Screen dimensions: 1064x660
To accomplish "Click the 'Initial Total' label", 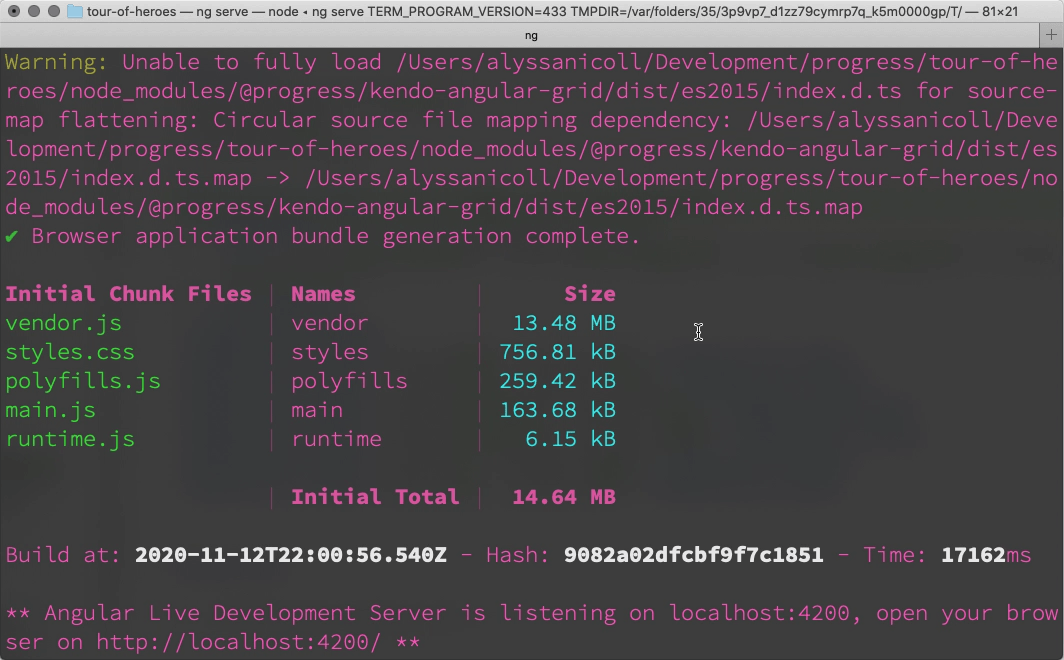I will click(375, 497).
